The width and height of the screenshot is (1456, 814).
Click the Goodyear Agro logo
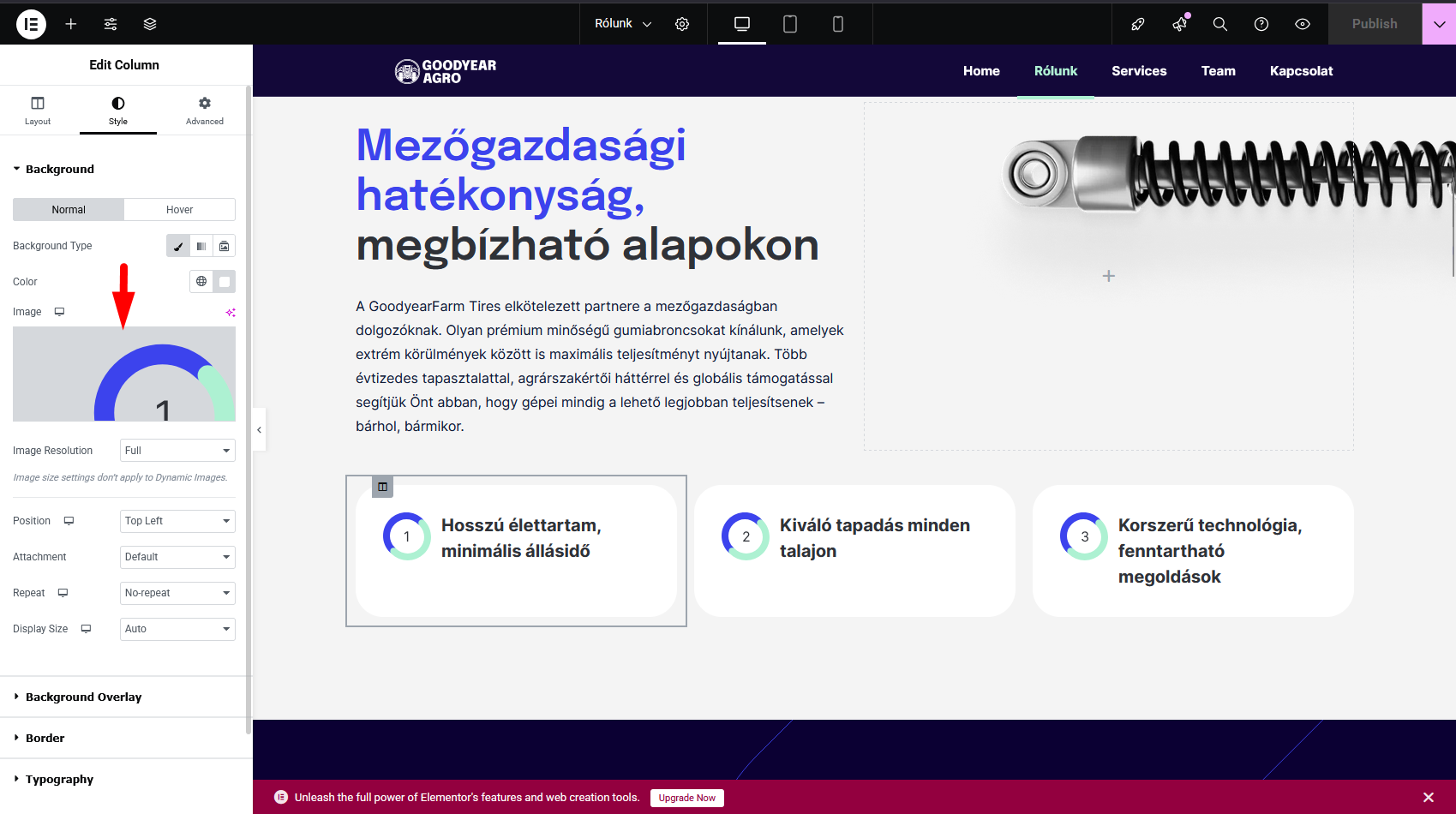(x=446, y=71)
